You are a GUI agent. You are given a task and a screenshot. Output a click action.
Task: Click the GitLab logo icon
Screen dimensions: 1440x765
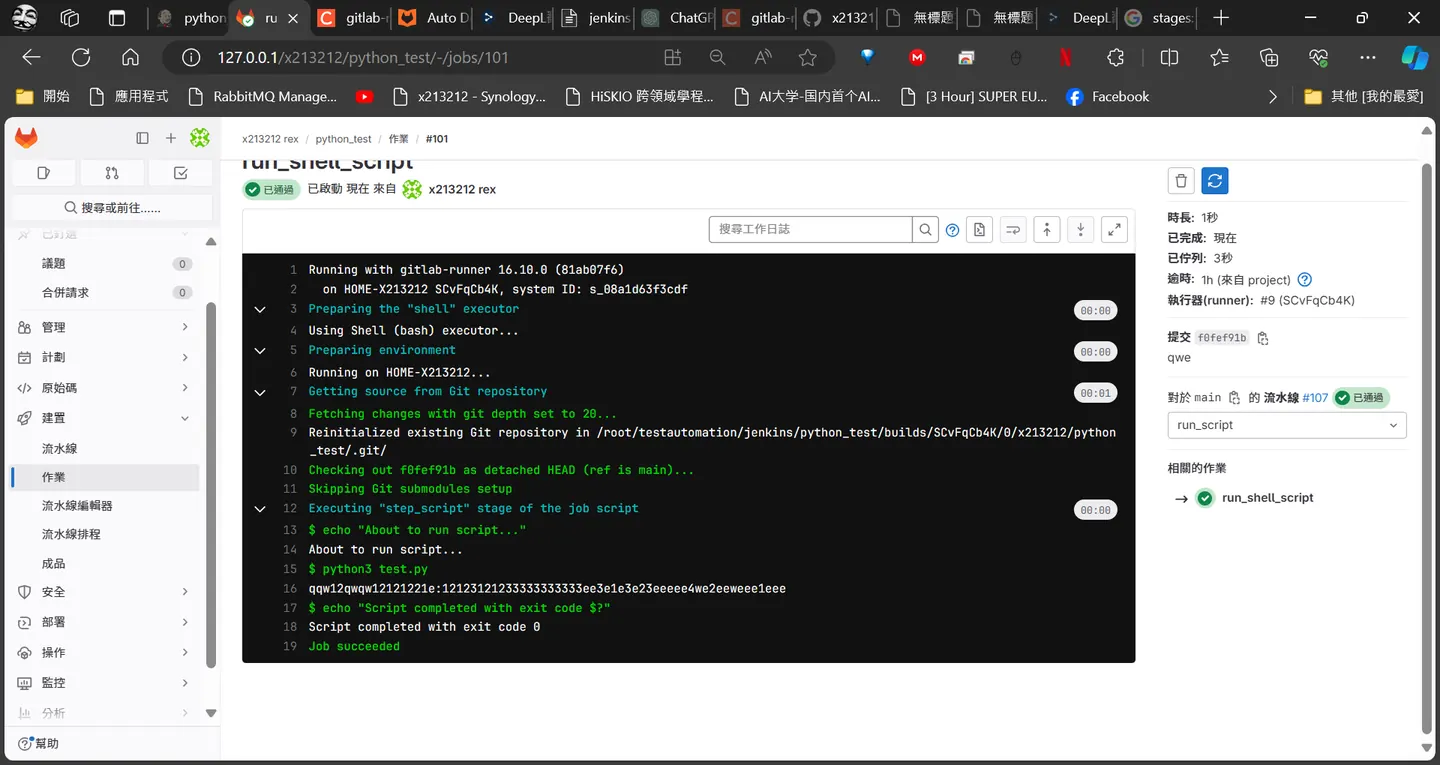26,138
